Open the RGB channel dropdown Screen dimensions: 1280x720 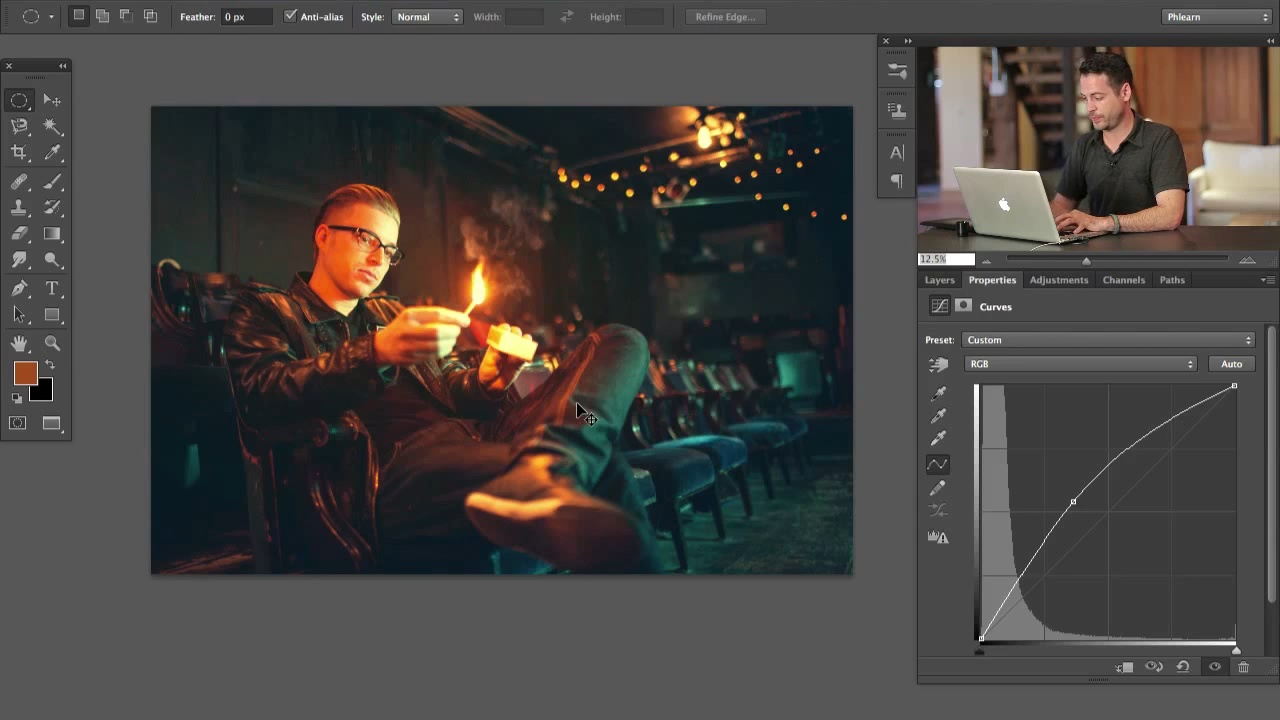1081,364
